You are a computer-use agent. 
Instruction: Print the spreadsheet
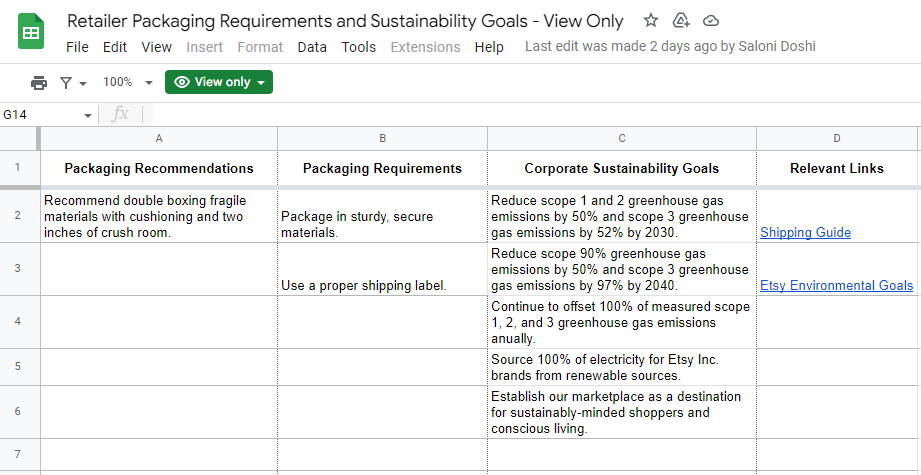(39, 83)
